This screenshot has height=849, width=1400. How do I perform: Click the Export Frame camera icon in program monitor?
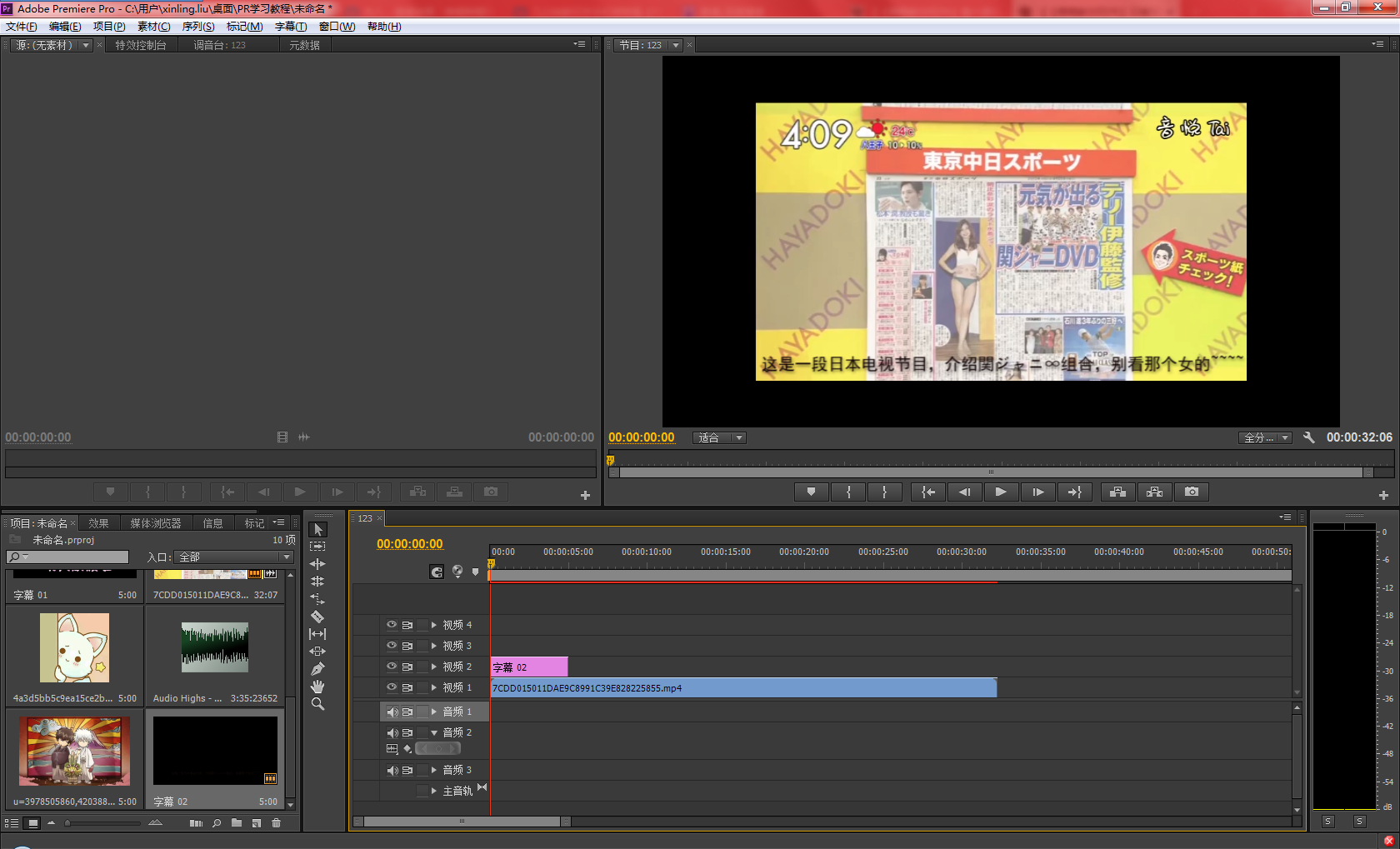point(1192,492)
